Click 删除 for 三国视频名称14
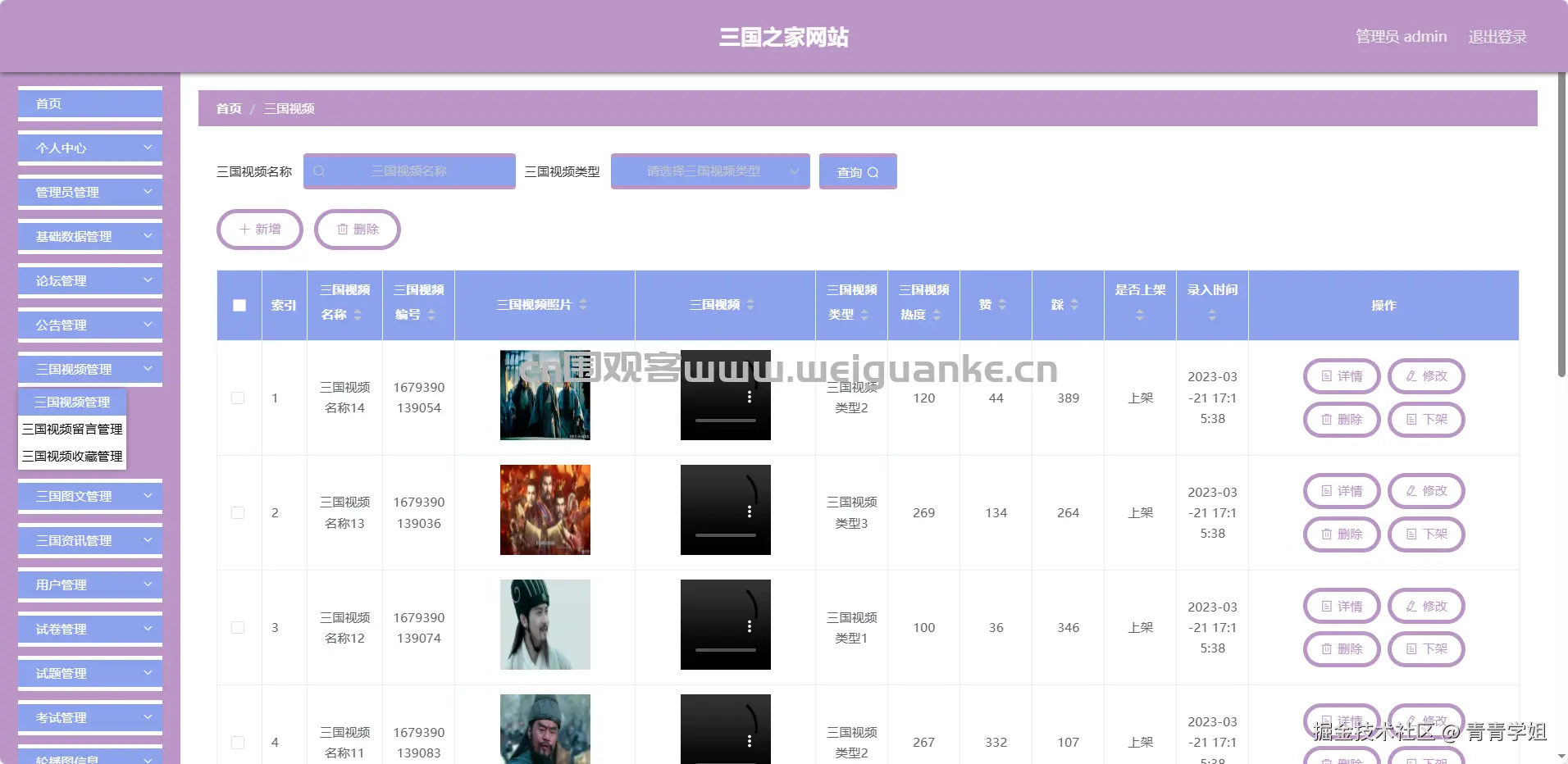 (1342, 420)
